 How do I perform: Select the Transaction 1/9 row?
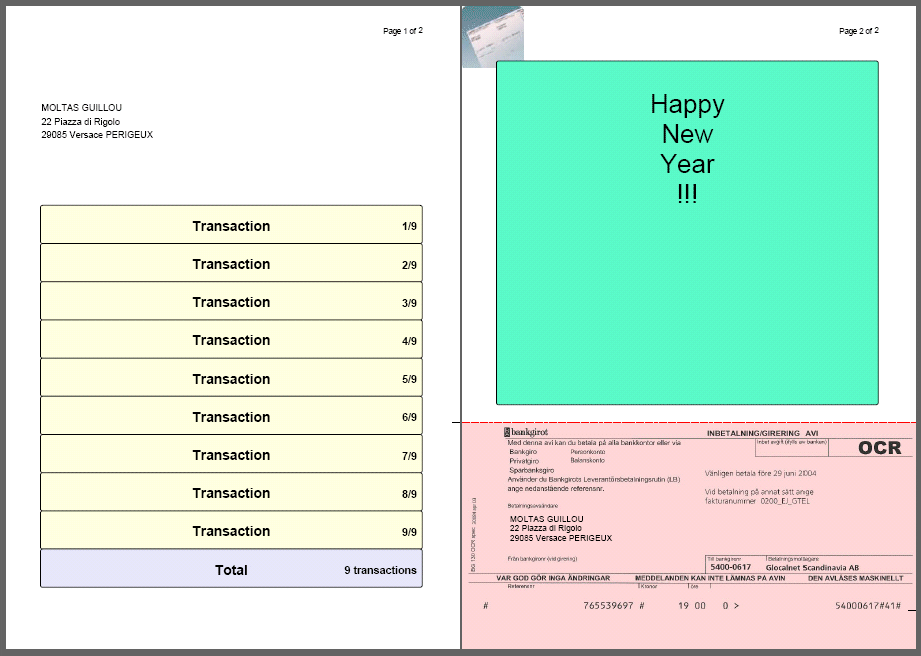(231, 225)
